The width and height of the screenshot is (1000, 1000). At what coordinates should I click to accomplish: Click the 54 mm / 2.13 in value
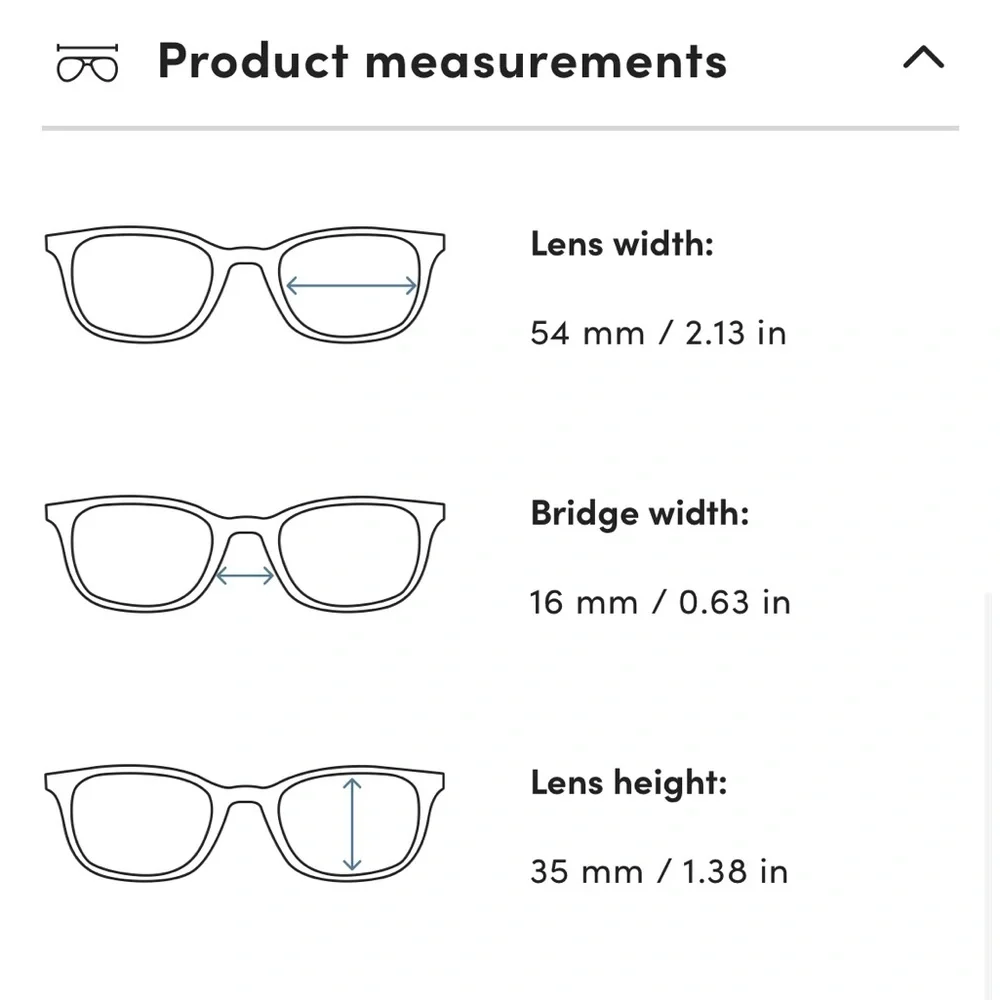pyautogui.click(x=658, y=333)
